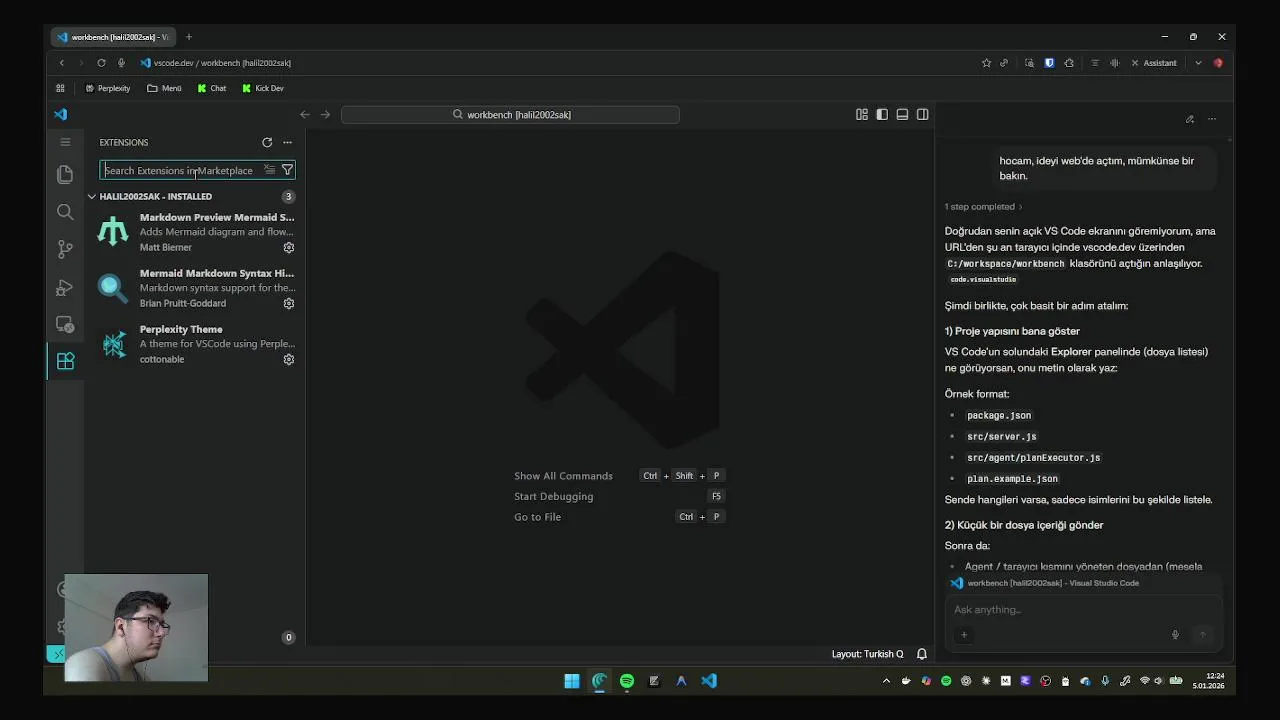1280x720 pixels.
Task: Open Extensions views and more actions menu
Action: pyautogui.click(x=287, y=142)
